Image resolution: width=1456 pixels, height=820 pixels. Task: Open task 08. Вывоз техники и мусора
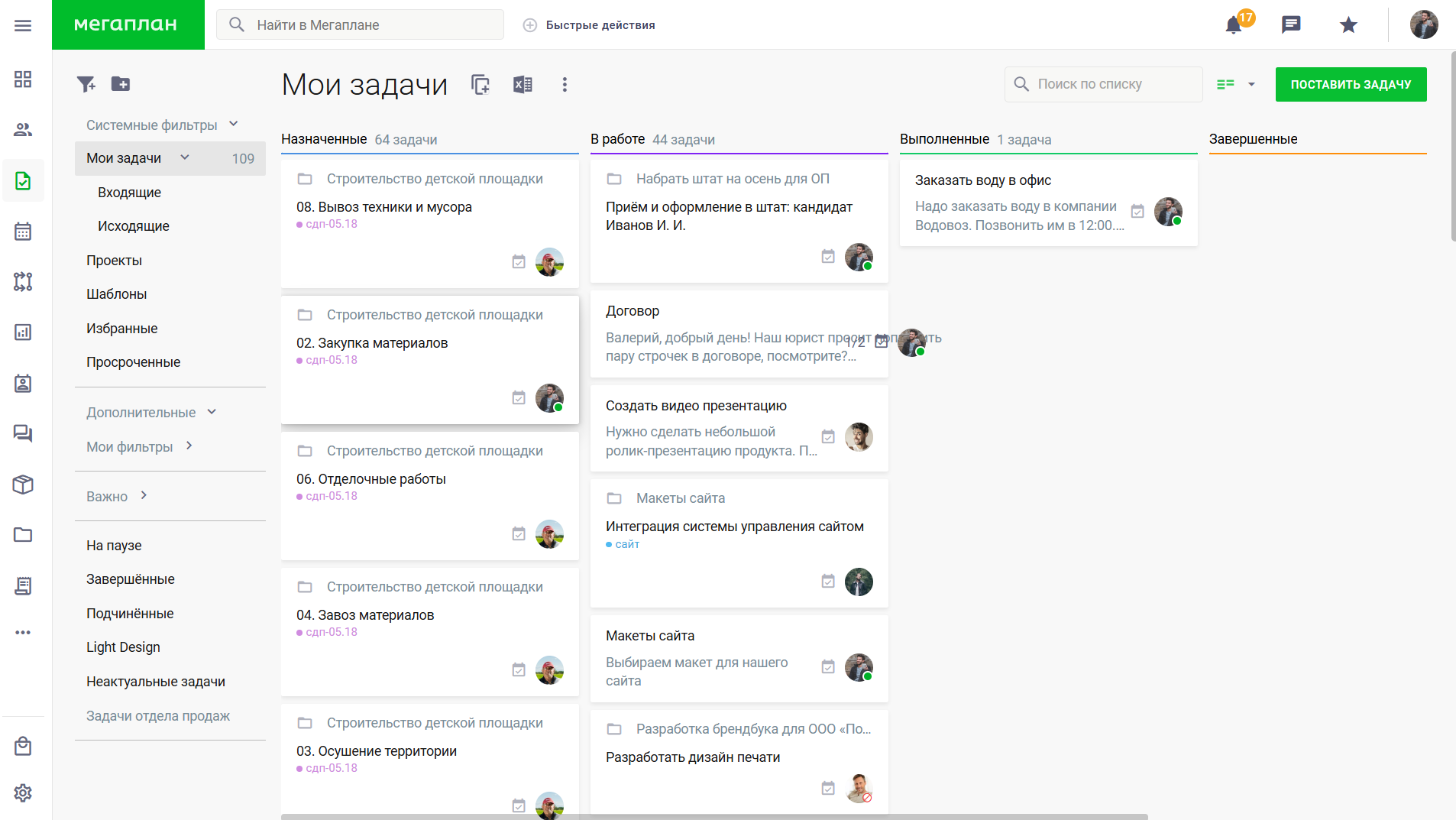384,207
